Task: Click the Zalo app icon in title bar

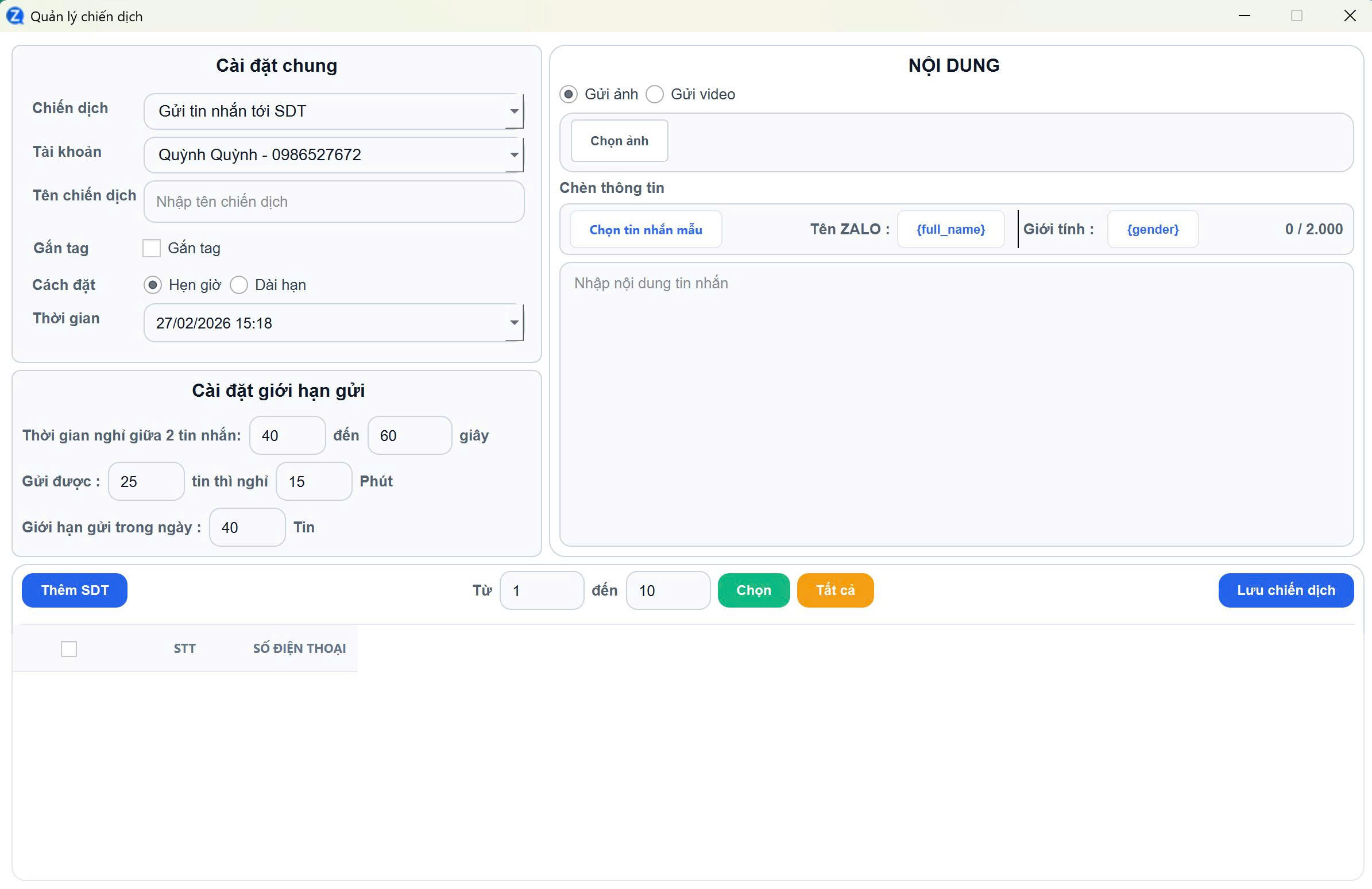Action: click(14, 16)
